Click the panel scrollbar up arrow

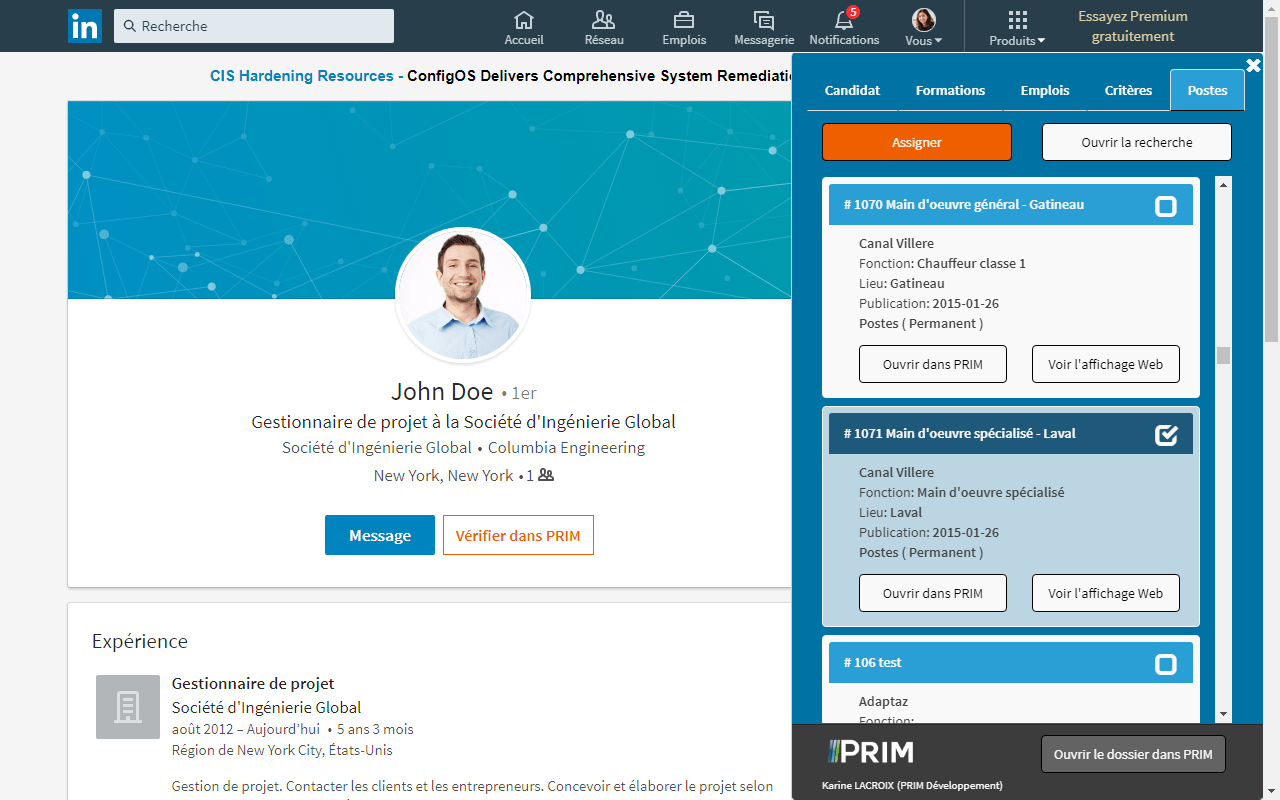(1223, 185)
